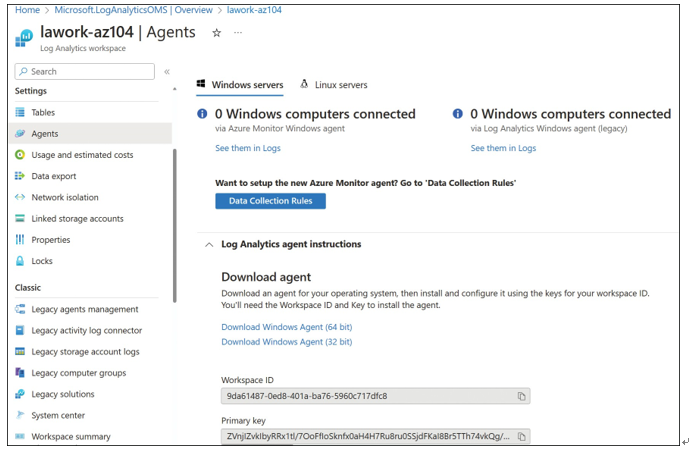Click the System center icon
The width and height of the screenshot is (694, 452).
click(x=20, y=415)
